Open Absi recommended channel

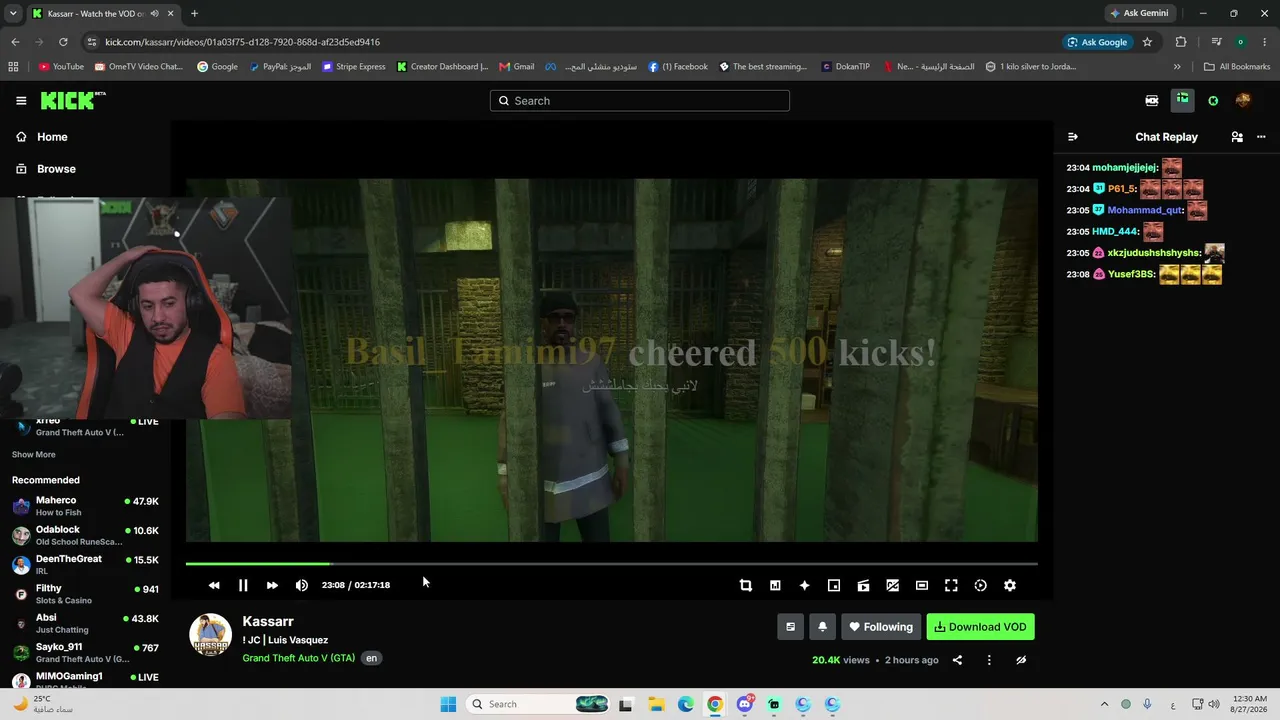point(85,624)
